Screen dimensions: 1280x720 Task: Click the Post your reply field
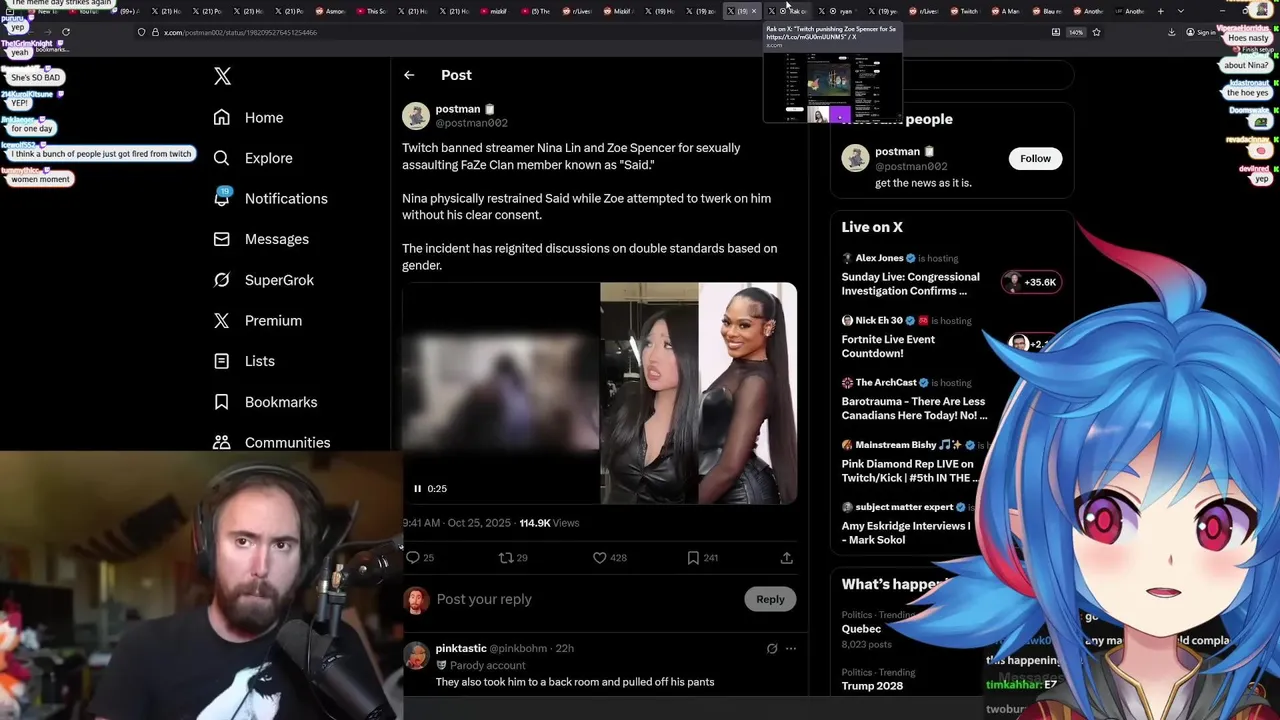[585, 599]
